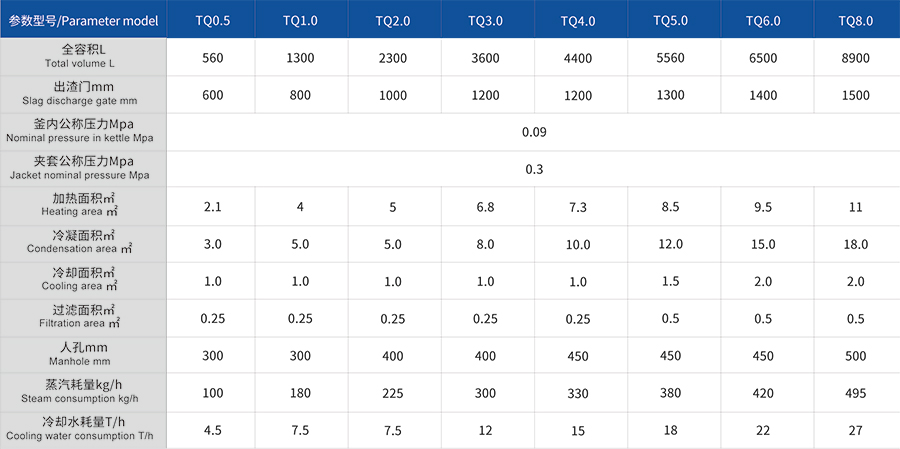Click the 6.8 heating area cell
The width and height of the screenshot is (900, 449).
[x=485, y=207]
